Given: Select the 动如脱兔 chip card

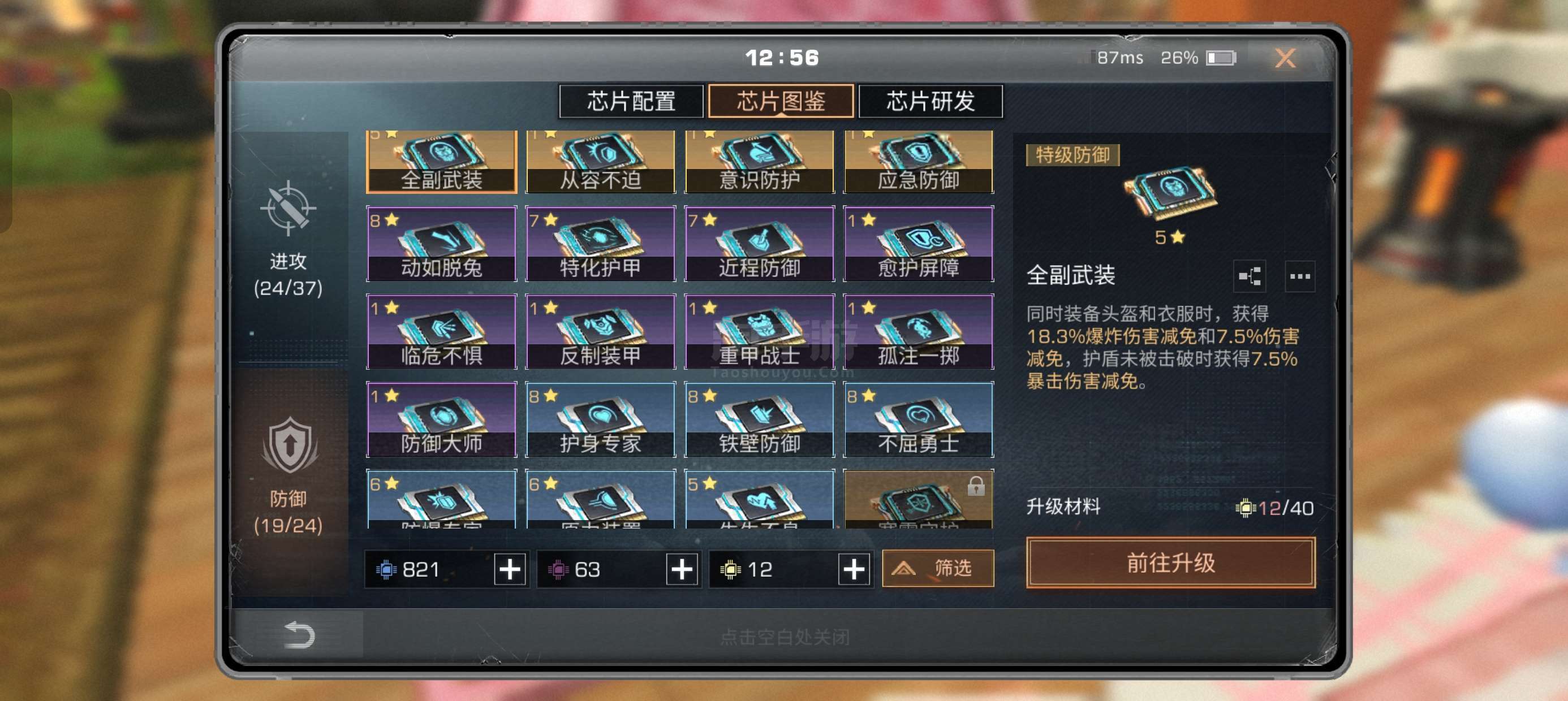Looking at the screenshot, I should coord(441,244).
